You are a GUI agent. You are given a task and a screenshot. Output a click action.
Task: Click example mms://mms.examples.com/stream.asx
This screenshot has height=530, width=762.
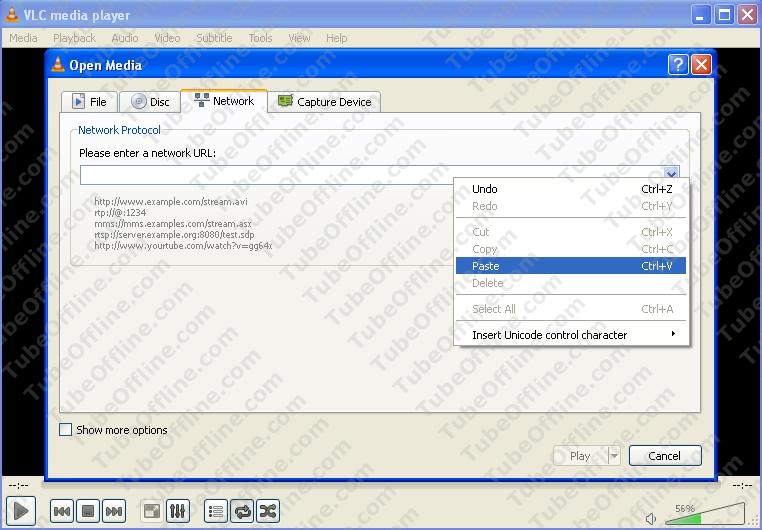point(173,223)
